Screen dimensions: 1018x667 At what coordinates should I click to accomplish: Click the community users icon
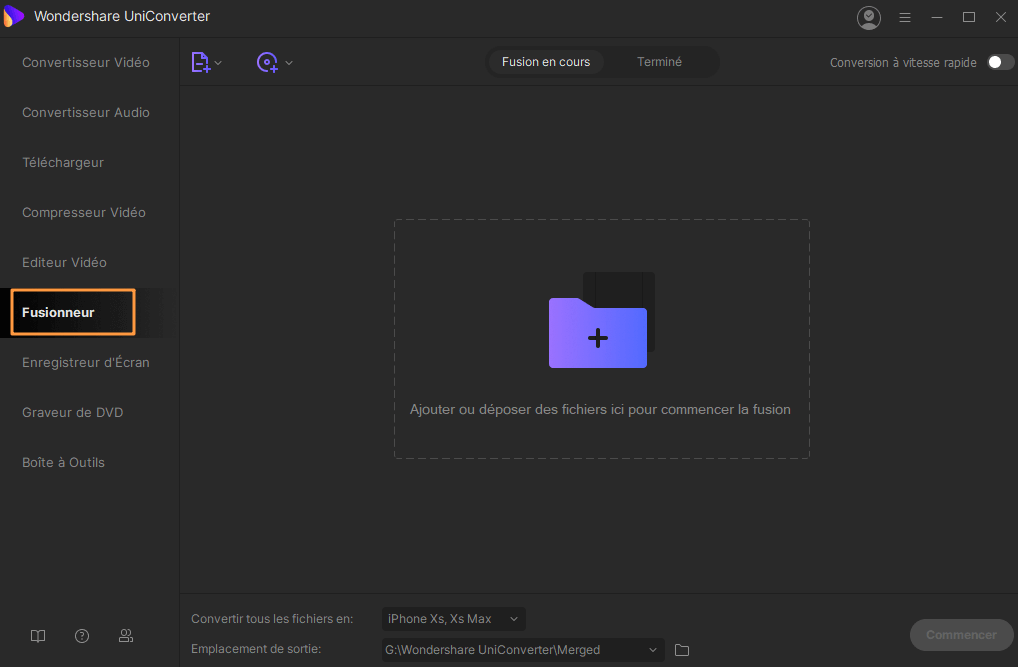pyautogui.click(x=126, y=636)
